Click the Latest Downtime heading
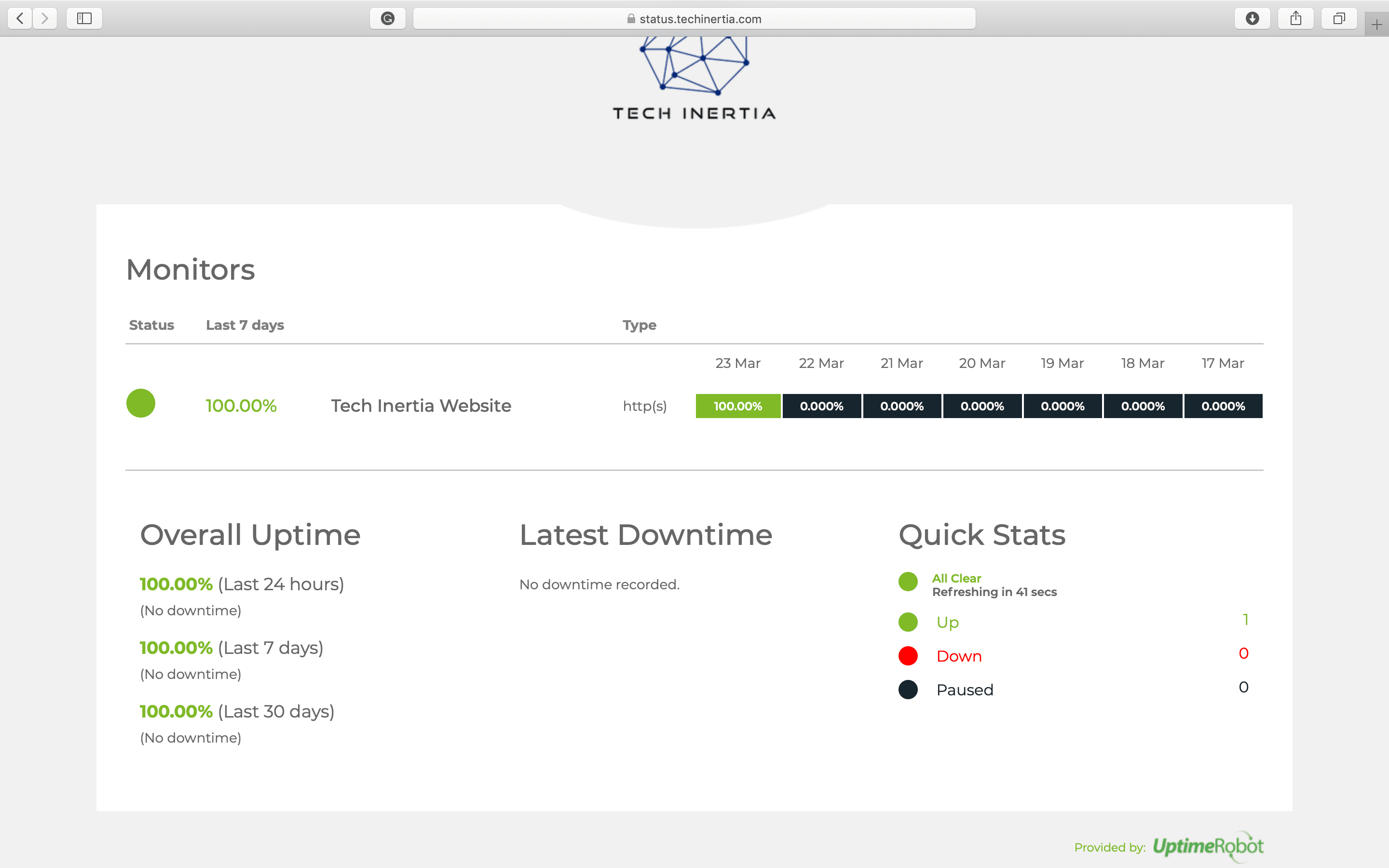 tap(646, 535)
